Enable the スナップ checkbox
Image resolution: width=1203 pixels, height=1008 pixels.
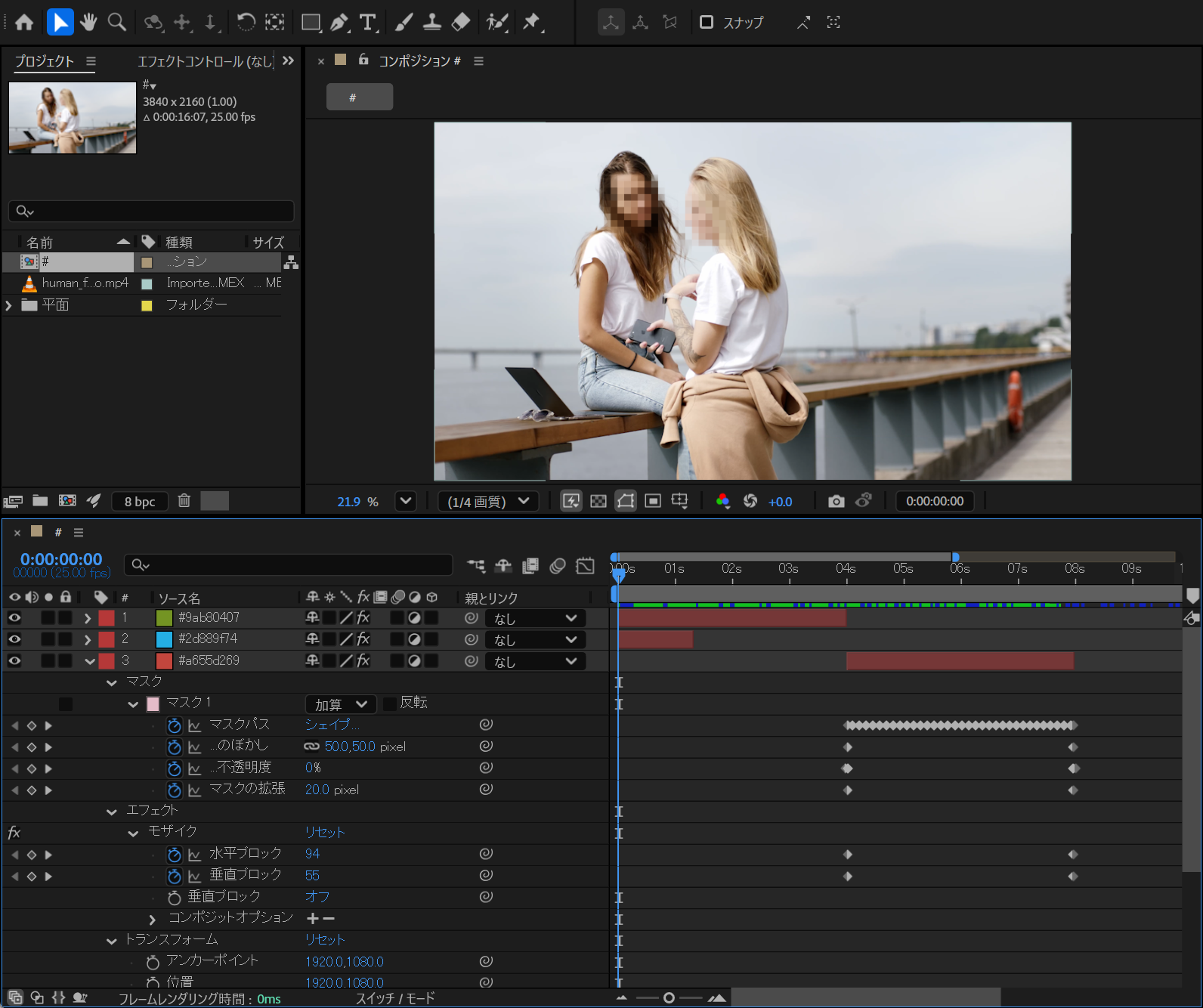pos(707,22)
